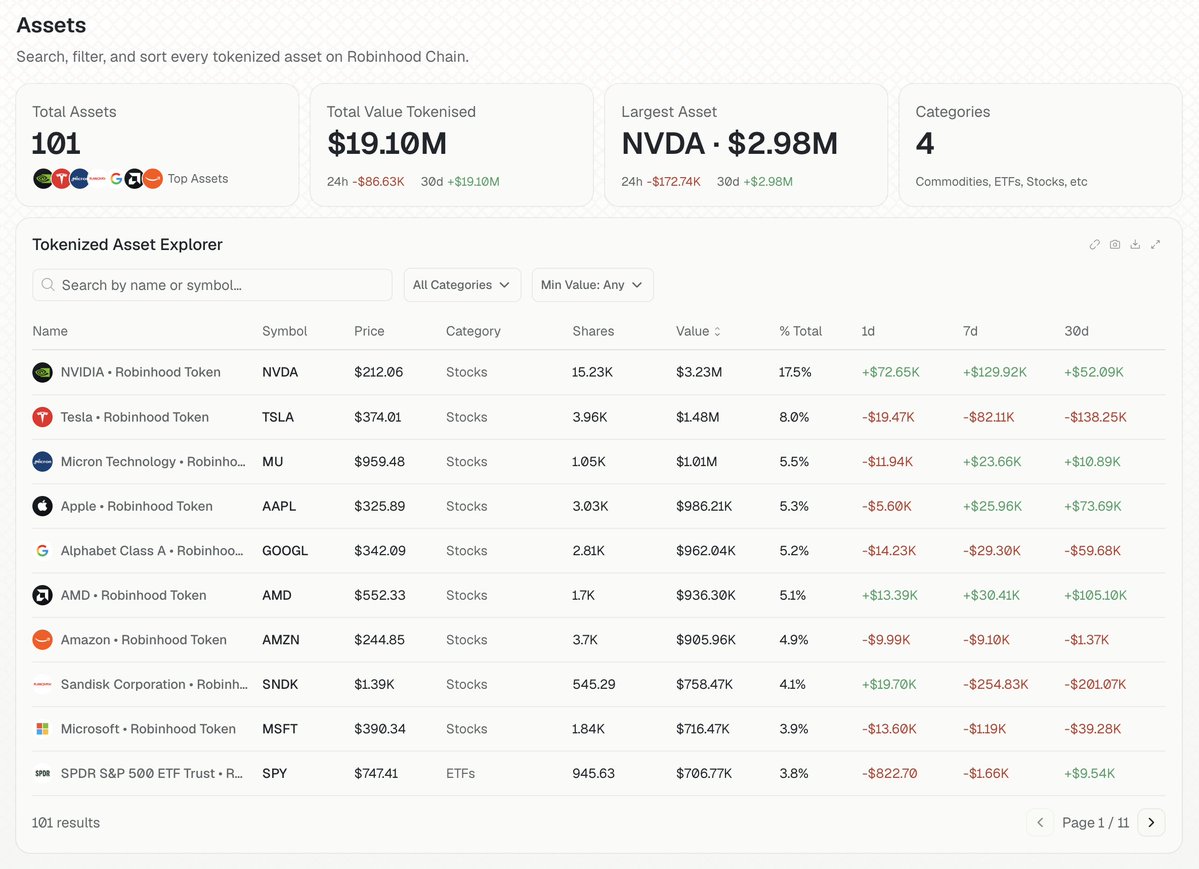The height and width of the screenshot is (869, 1199).
Task: Take screenshot with the camera icon
Action: tap(1115, 245)
